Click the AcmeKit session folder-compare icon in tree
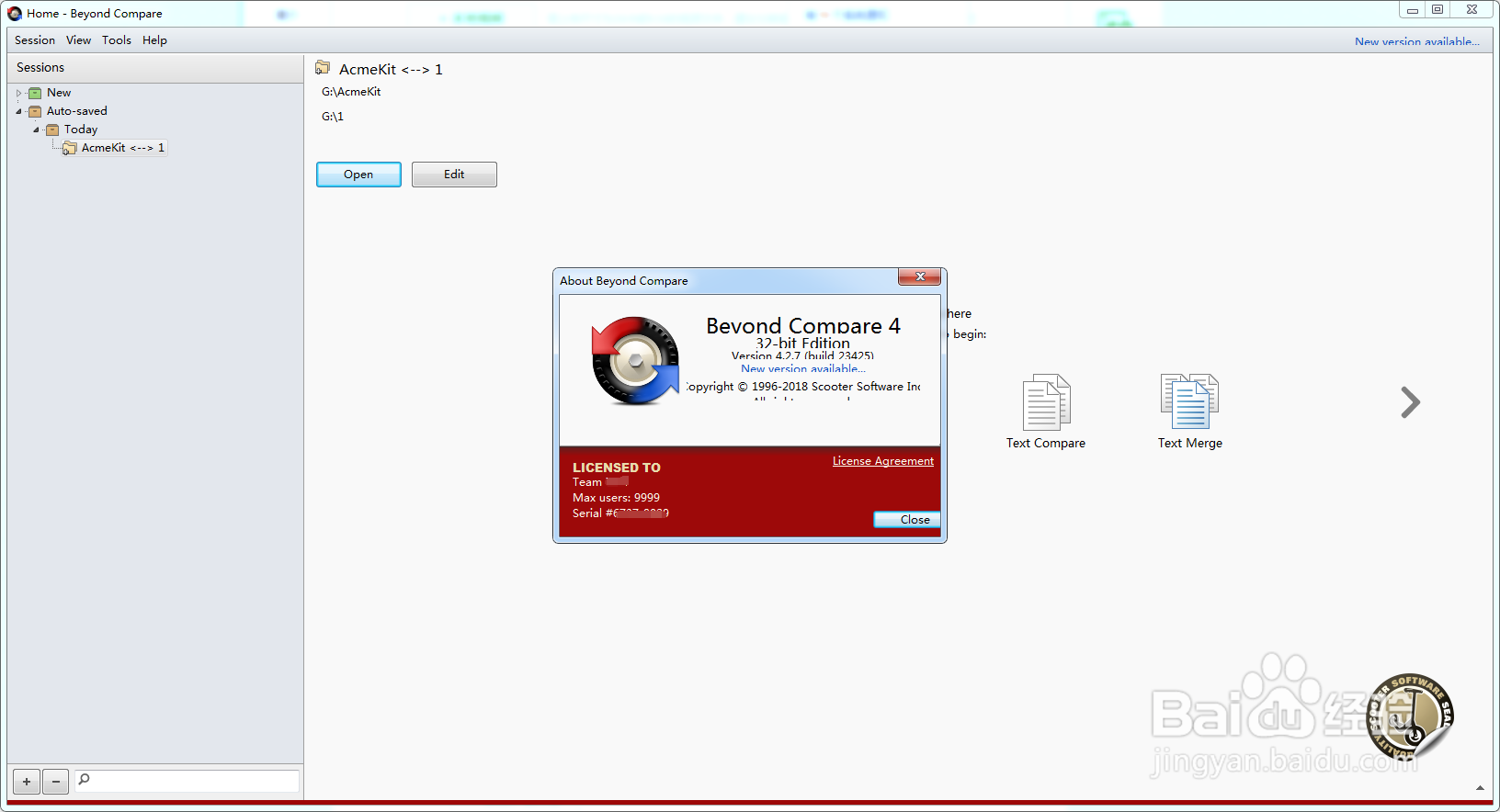The width and height of the screenshot is (1500, 812). 70,148
